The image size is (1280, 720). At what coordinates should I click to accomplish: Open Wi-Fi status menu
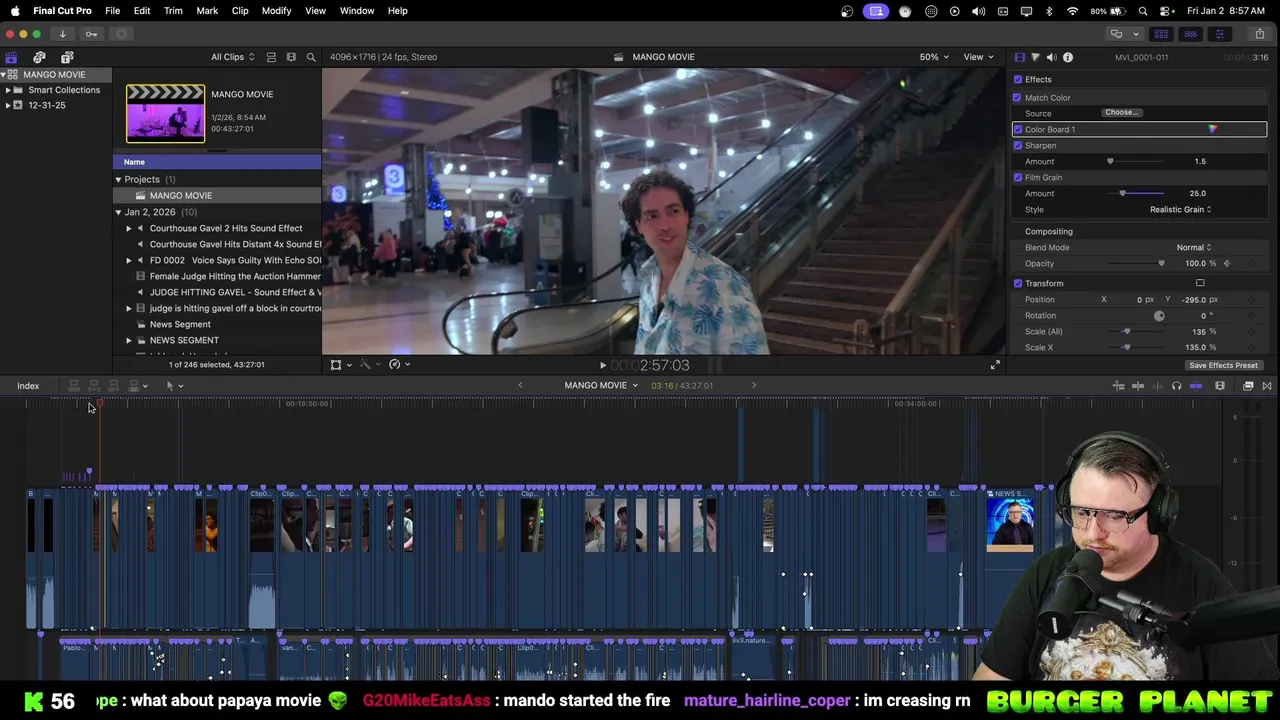(x=1072, y=11)
